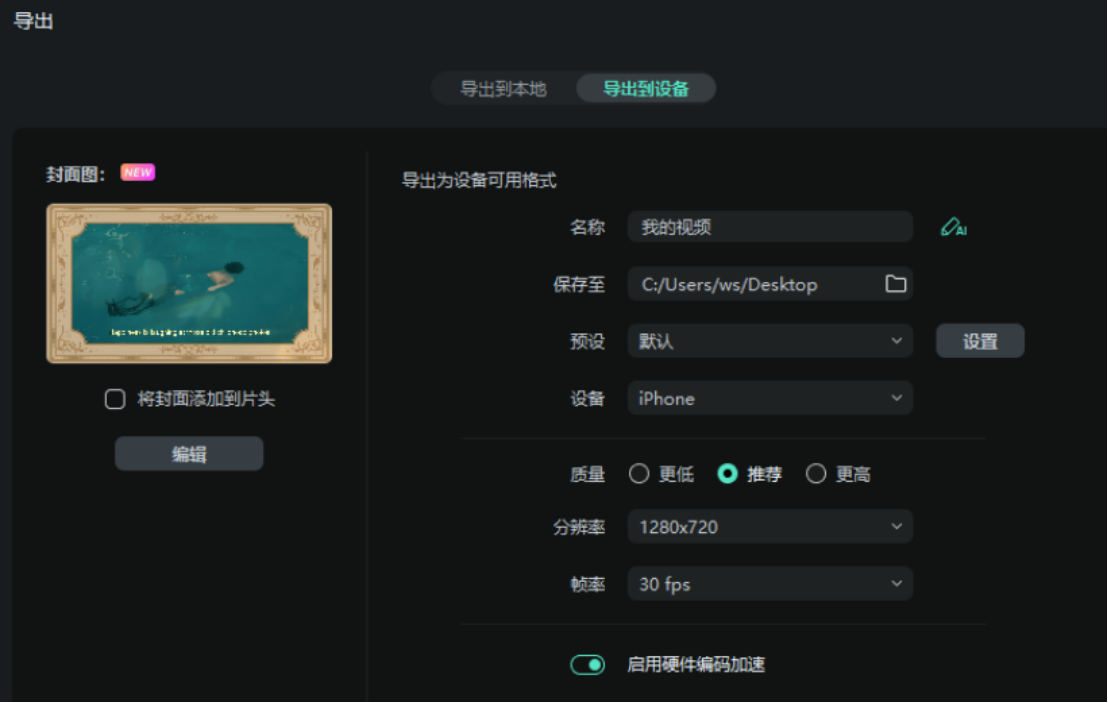
Task: Click the 预设 dropdown chevron
Action: (x=897, y=340)
